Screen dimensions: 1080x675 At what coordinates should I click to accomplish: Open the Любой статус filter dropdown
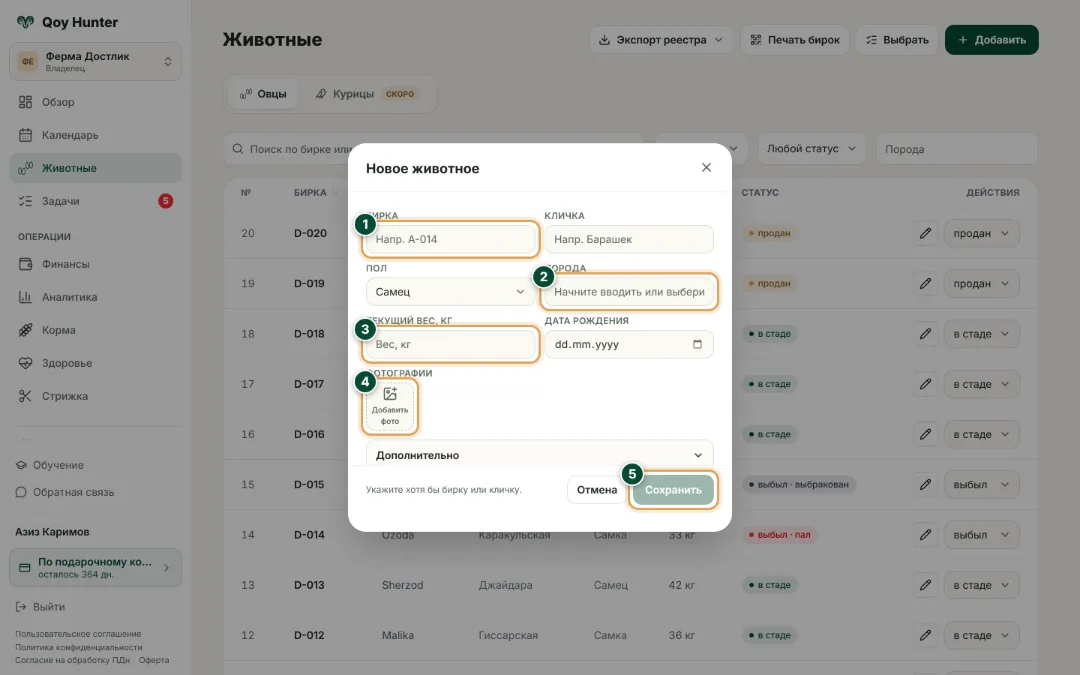click(811, 149)
